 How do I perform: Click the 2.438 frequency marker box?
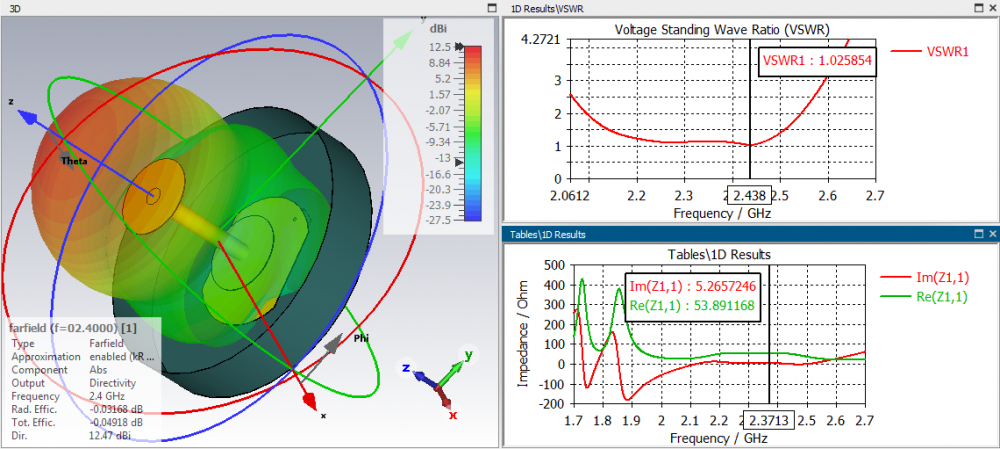[750, 193]
